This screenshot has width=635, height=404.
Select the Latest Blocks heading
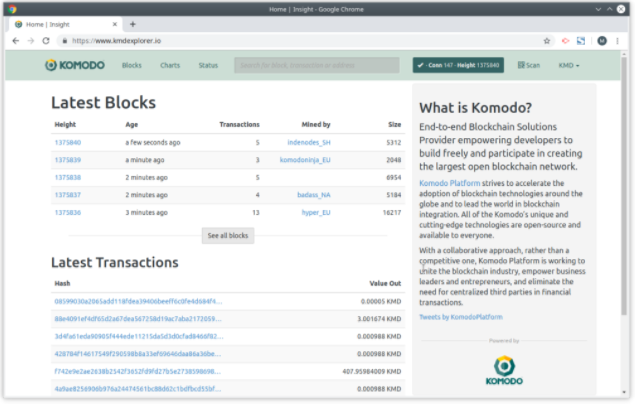tap(103, 103)
